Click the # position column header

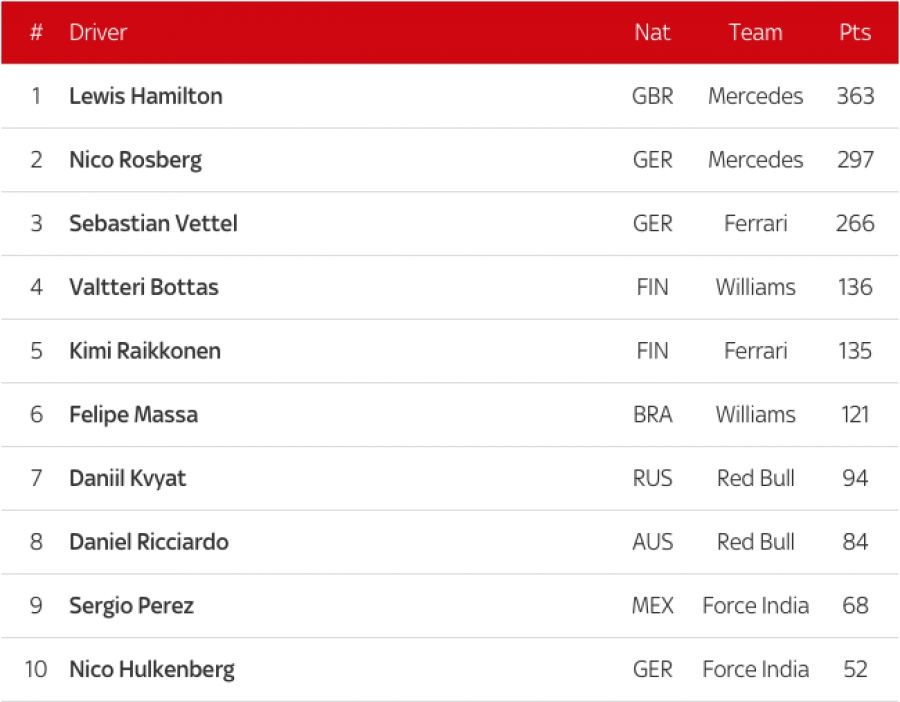pyautogui.click(x=36, y=32)
